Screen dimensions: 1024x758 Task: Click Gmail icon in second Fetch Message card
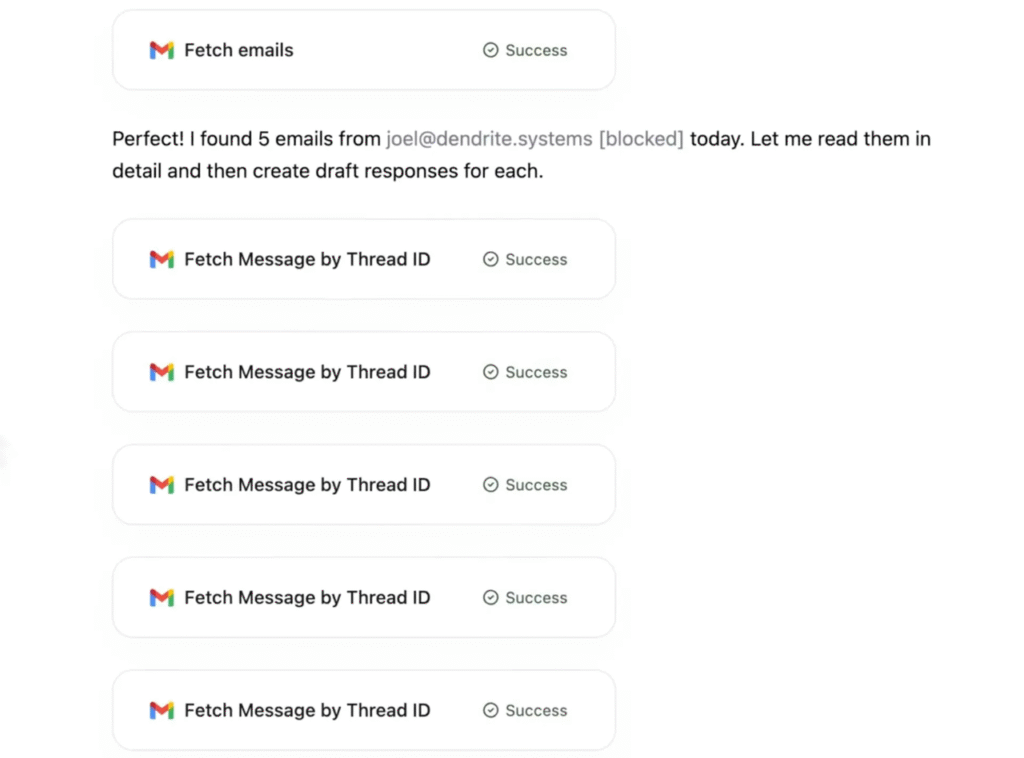point(161,372)
